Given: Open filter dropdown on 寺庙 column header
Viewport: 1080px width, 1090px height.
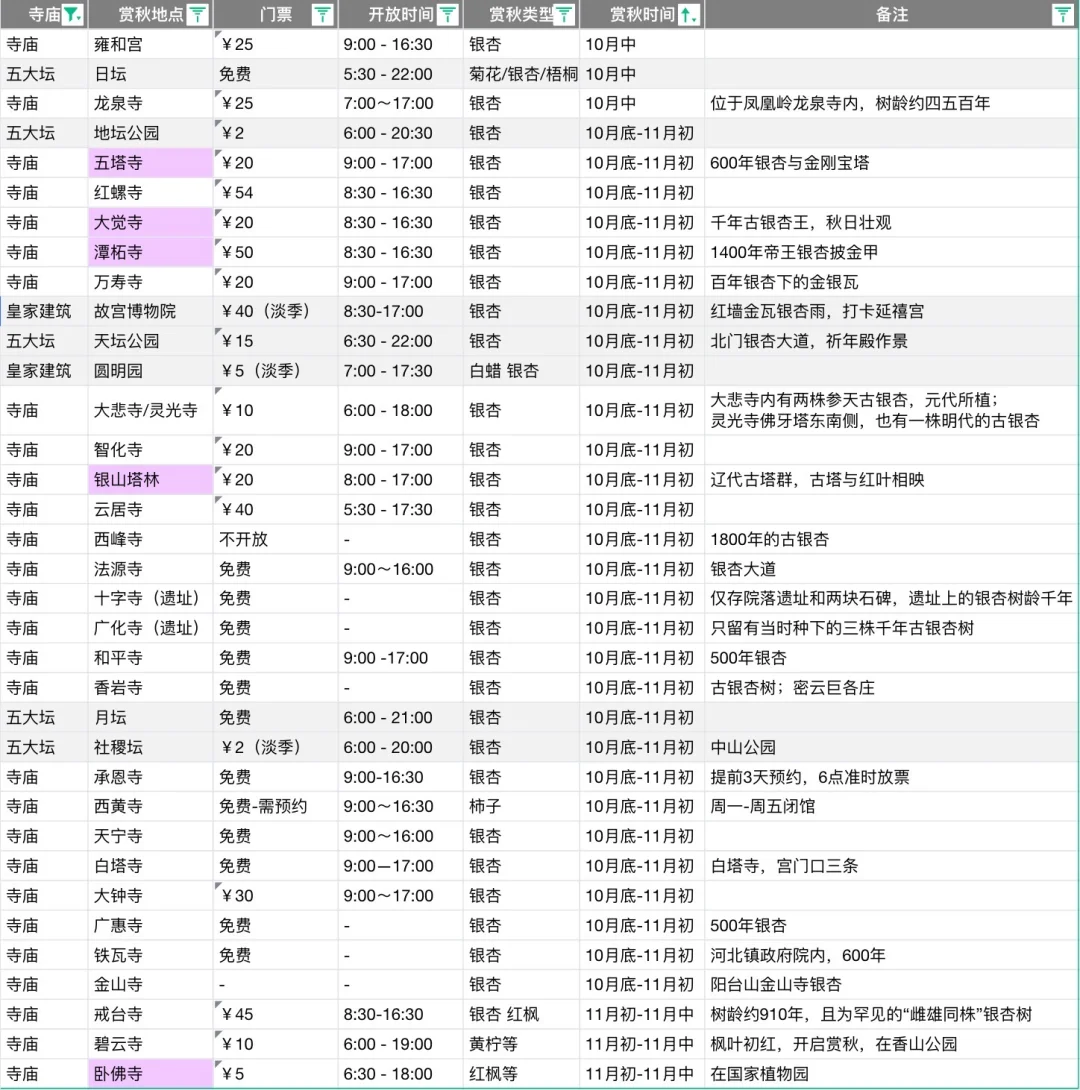Looking at the screenshot, I should (x=72, y=15).
